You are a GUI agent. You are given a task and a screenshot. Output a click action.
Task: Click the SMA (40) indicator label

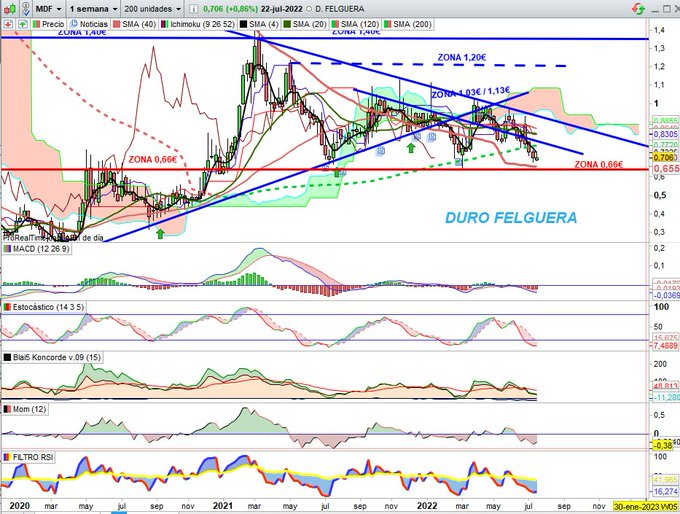tap(135, 24)
